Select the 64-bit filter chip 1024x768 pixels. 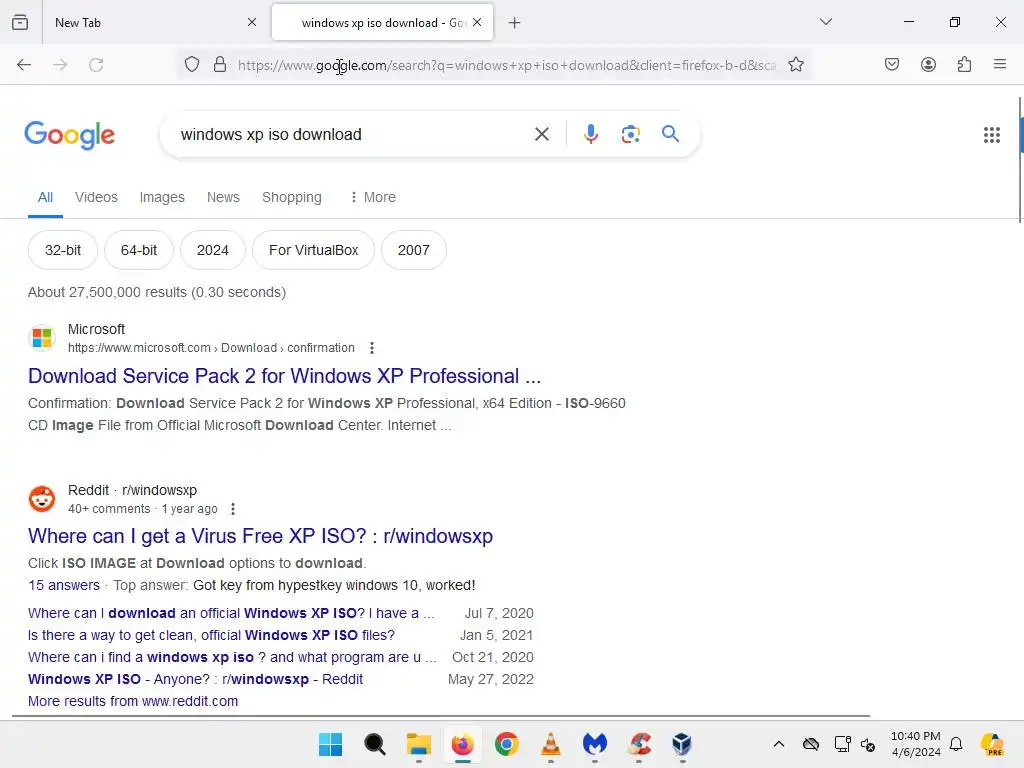(x=138, y=250)
